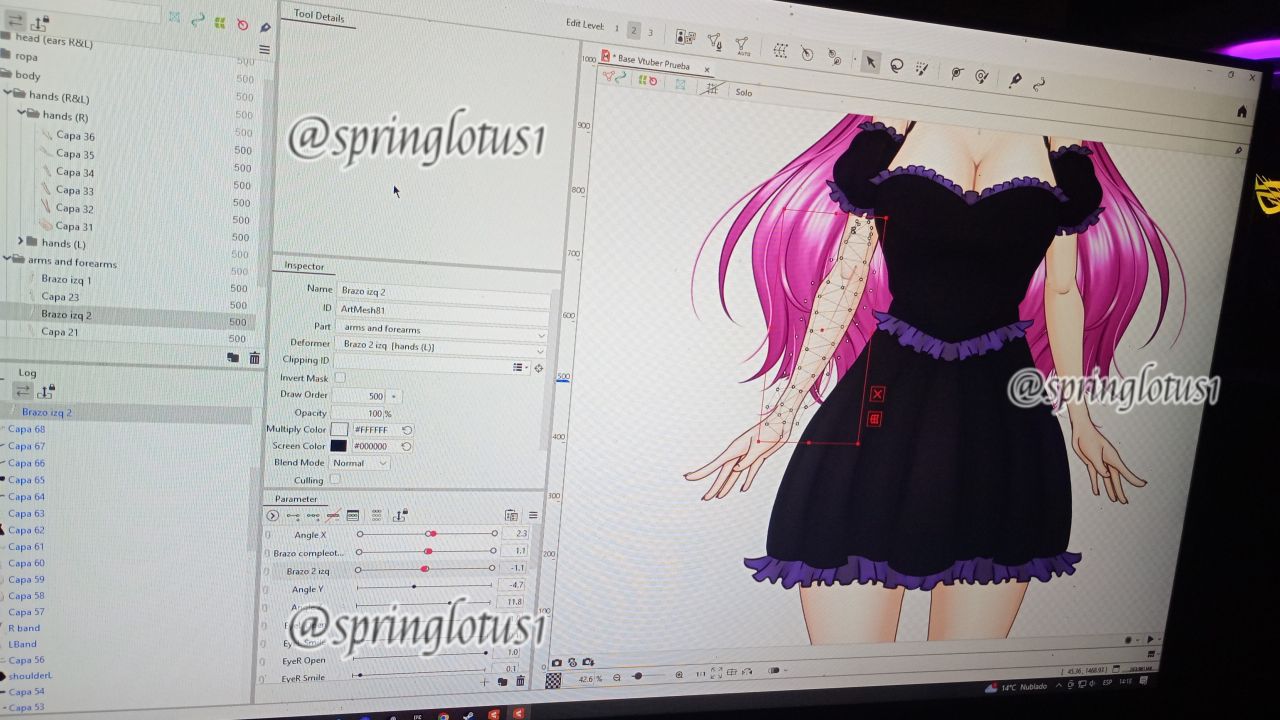Select the Capa 36 layer
Screen dimensions: 1280x720
(75, 135)
